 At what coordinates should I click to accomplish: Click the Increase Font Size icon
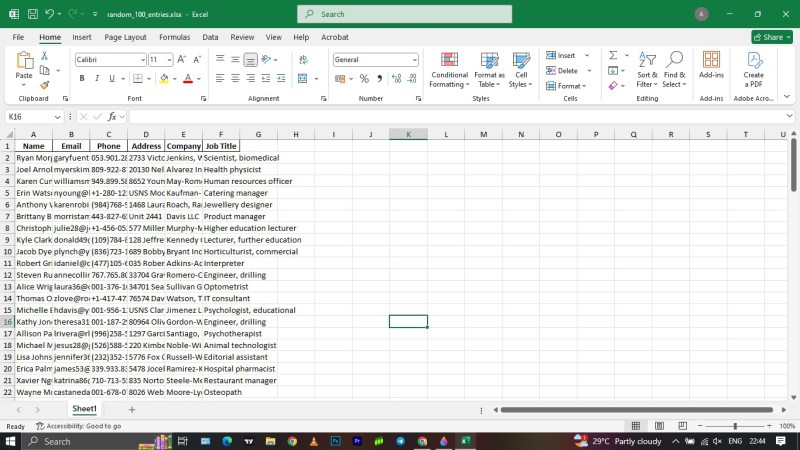pyautogui.click(x=183, y=60)
